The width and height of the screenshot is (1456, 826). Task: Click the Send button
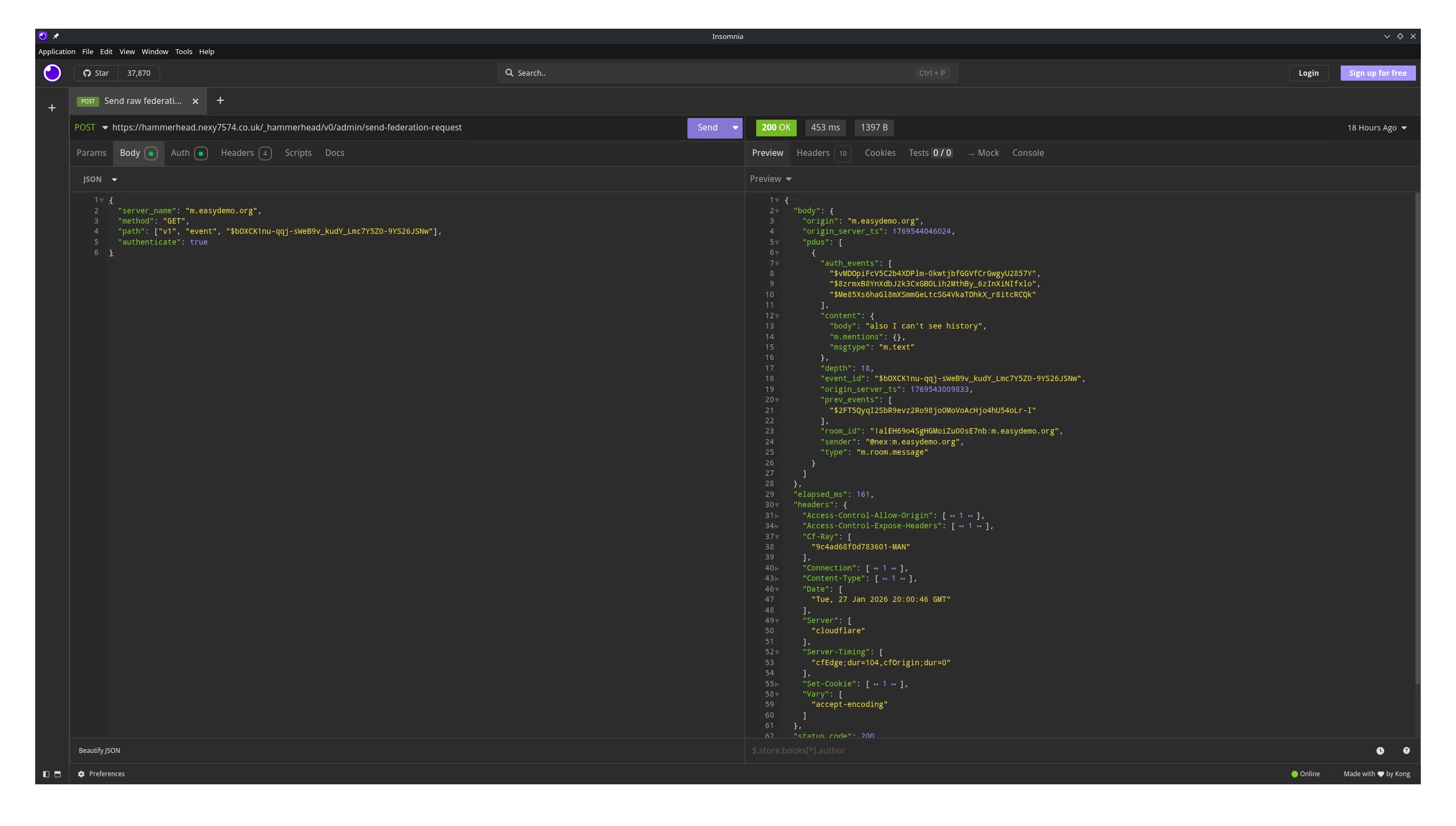707,127
